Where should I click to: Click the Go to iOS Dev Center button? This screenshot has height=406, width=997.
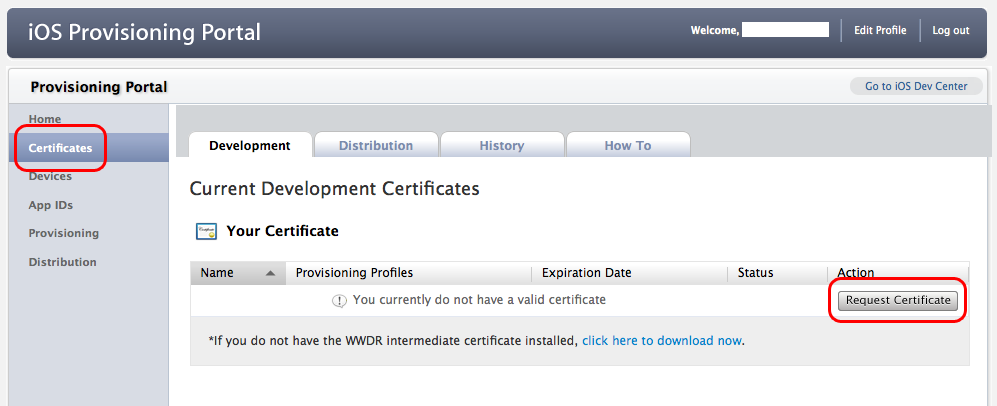pos(915,86)
